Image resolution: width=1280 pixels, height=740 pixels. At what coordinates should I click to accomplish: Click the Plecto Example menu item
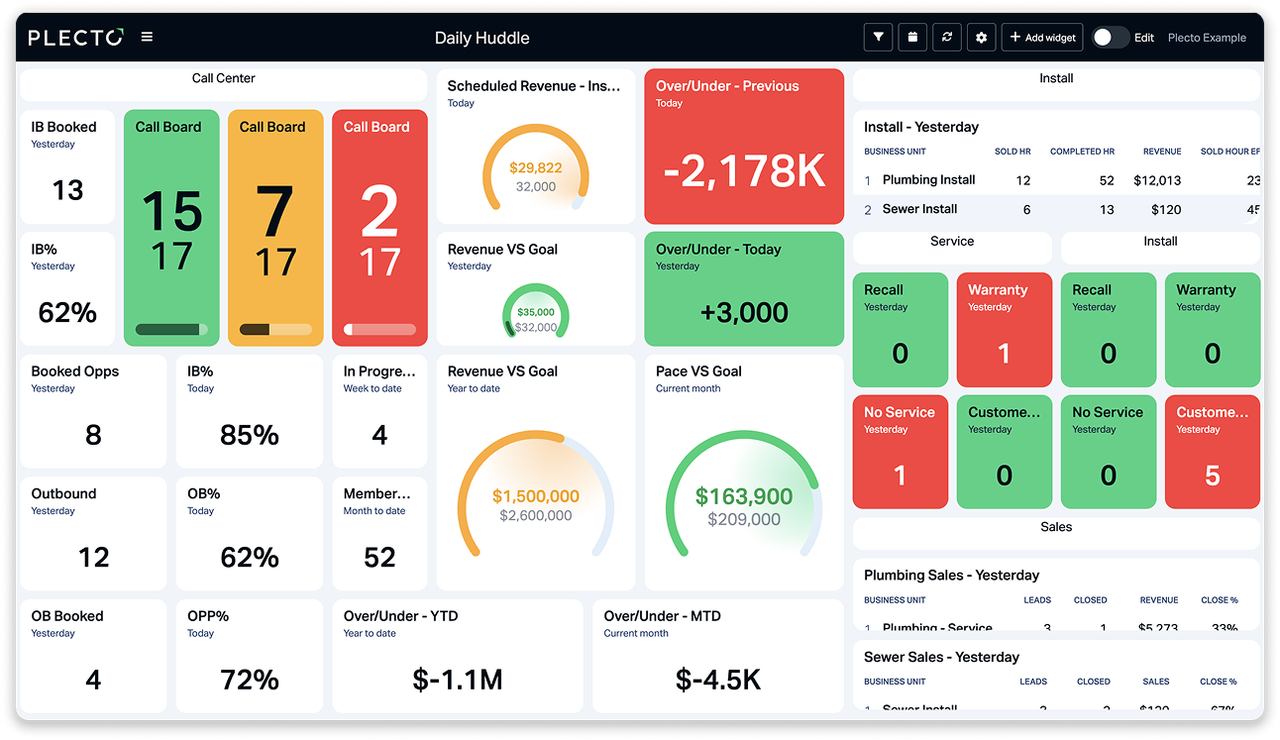[1206, 37]
